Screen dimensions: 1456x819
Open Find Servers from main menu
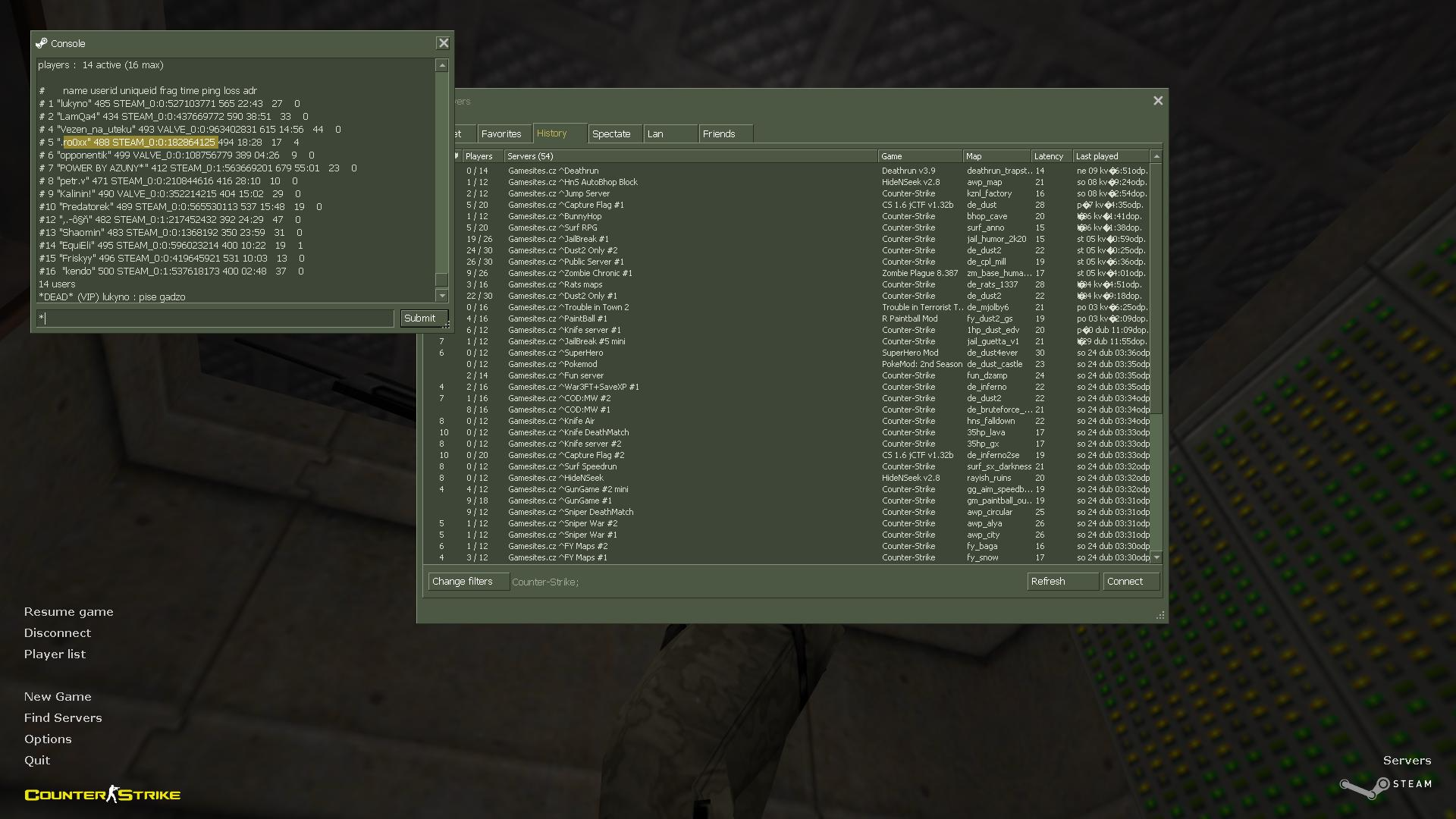pos(62,717)
